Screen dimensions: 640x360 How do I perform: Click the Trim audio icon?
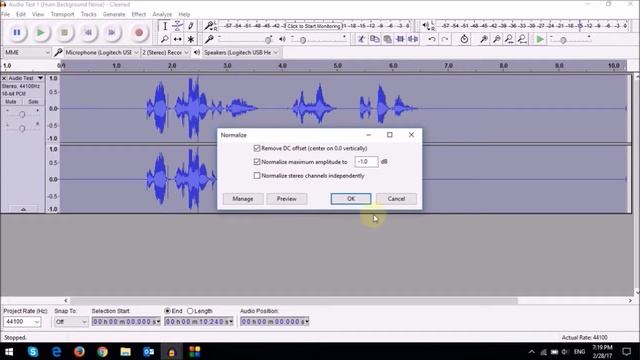pos(400,39)
